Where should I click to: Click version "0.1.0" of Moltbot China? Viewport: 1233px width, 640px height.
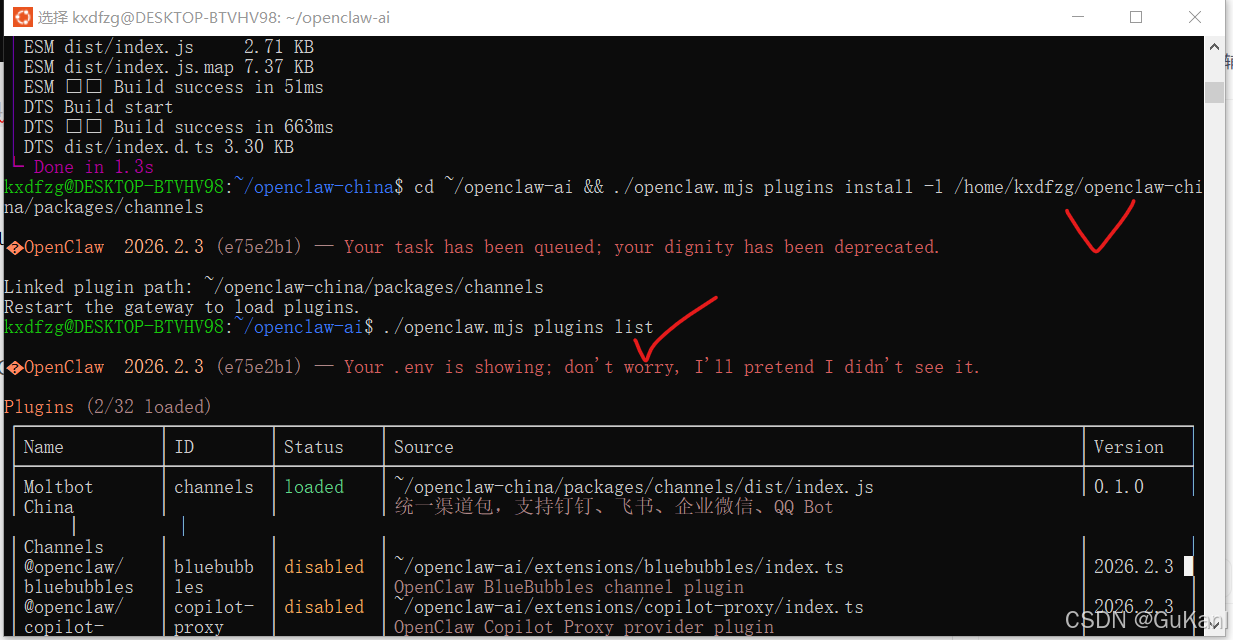click(x=1119, y=487)
